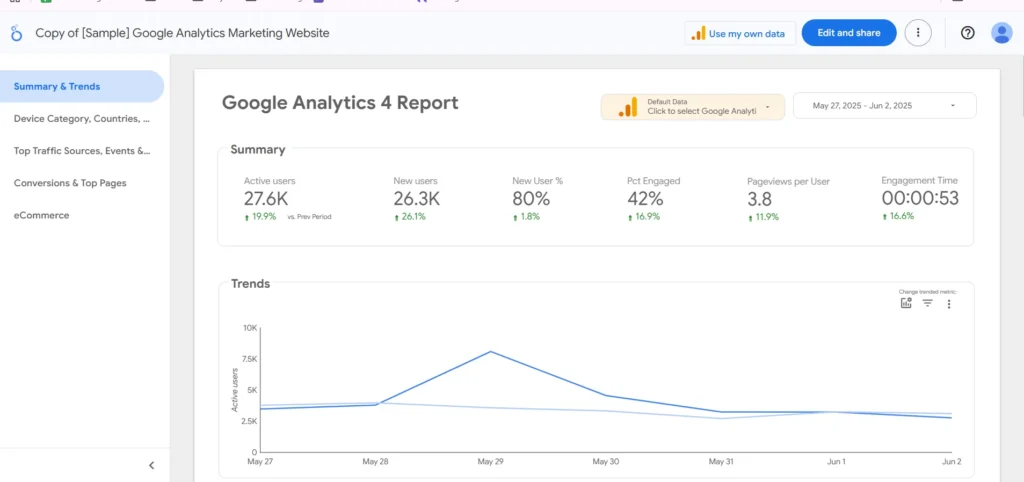Click the May 30 label on the chart axis
Viewport: 1024px width, 482px height.
605,462
